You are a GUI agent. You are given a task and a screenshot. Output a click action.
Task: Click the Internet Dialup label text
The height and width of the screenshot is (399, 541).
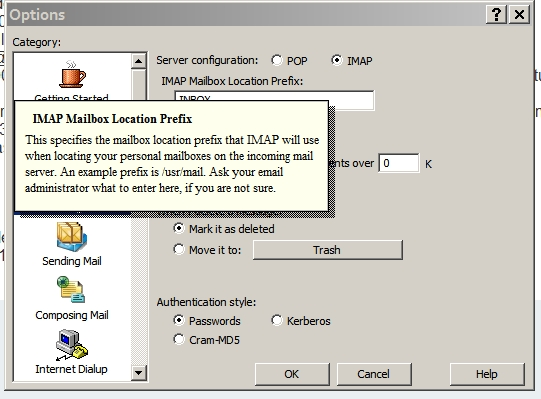tap(71, 369)
